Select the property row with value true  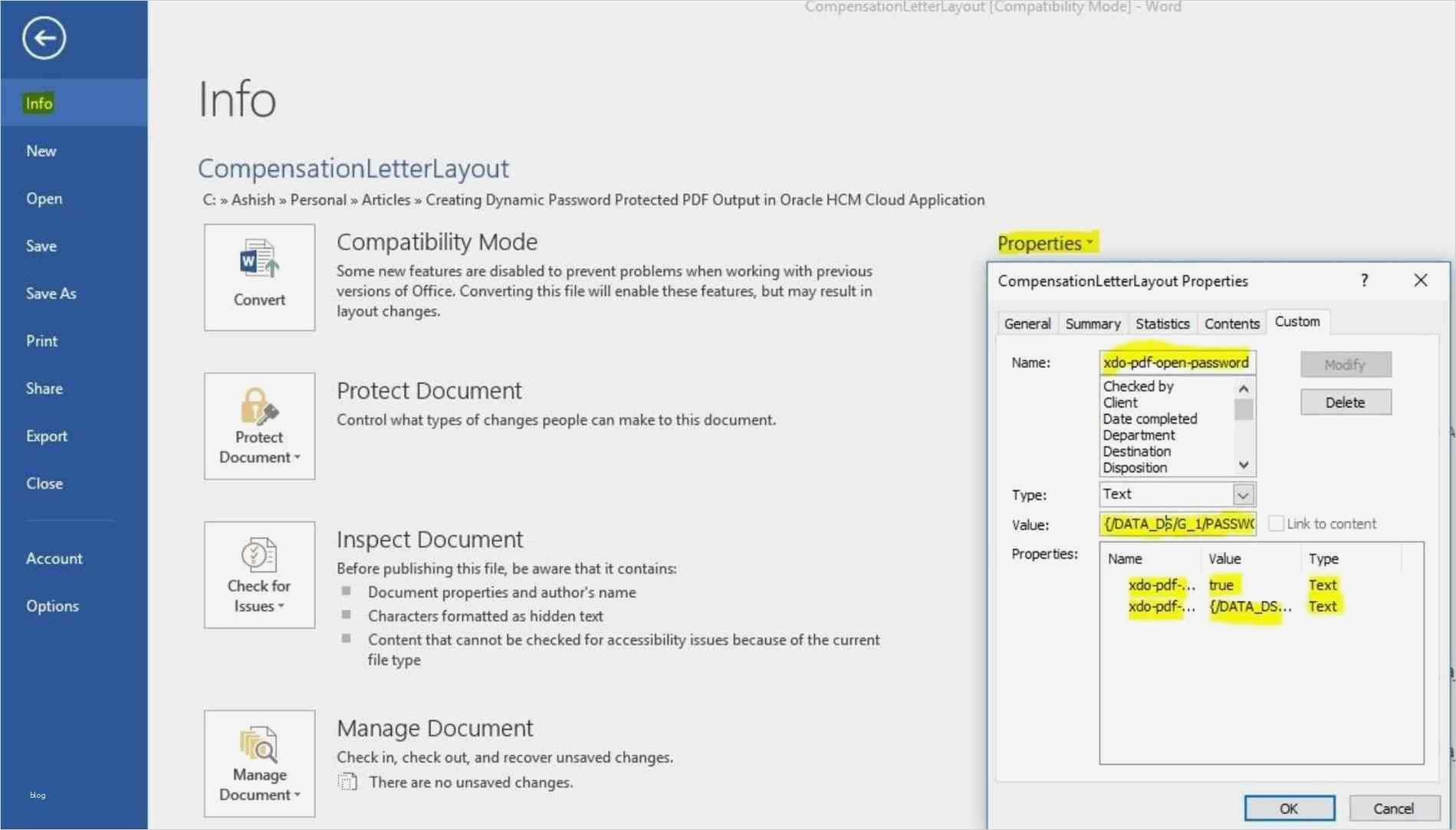(1234, 585)
